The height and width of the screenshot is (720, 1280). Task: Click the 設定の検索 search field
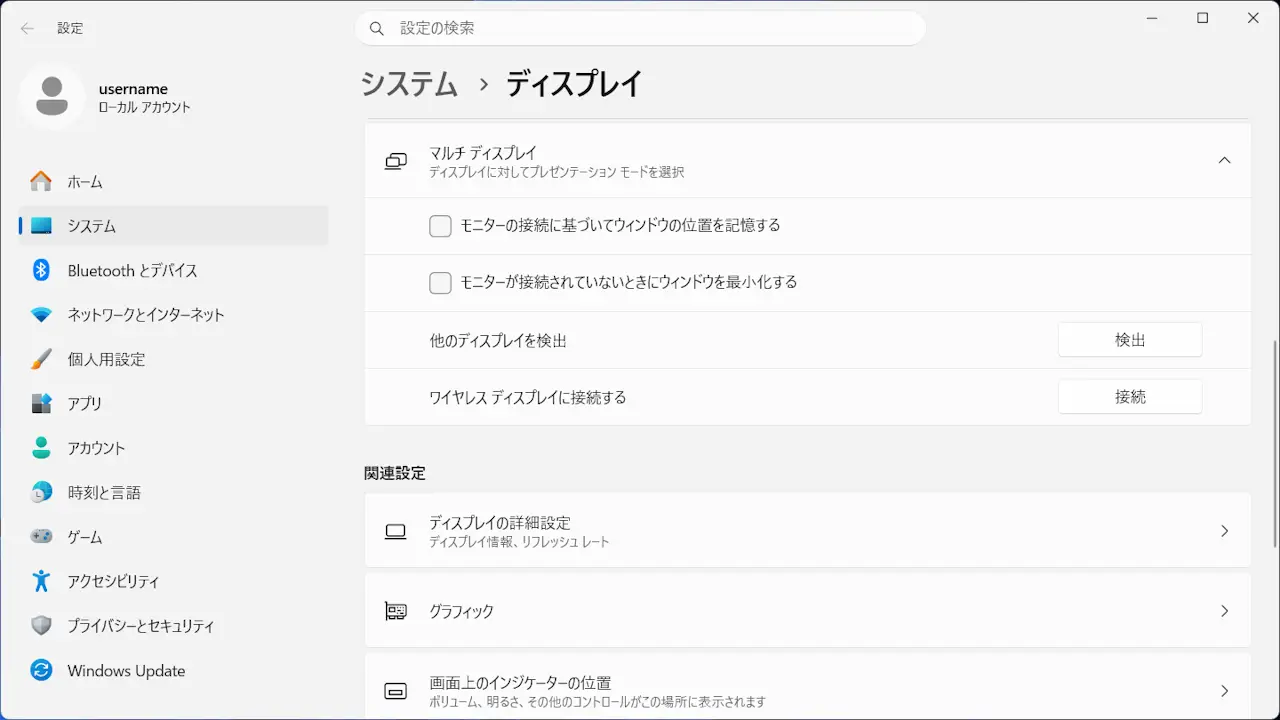pyautogui.click(x=640, y=28)
